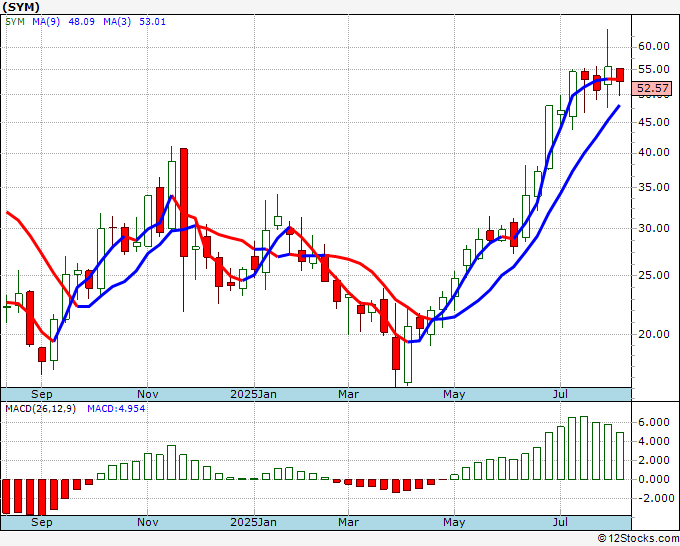Viewport: 680px width, 546px height.
Task: Click the Nov label on price chart axis
Action: pos(147,394)
